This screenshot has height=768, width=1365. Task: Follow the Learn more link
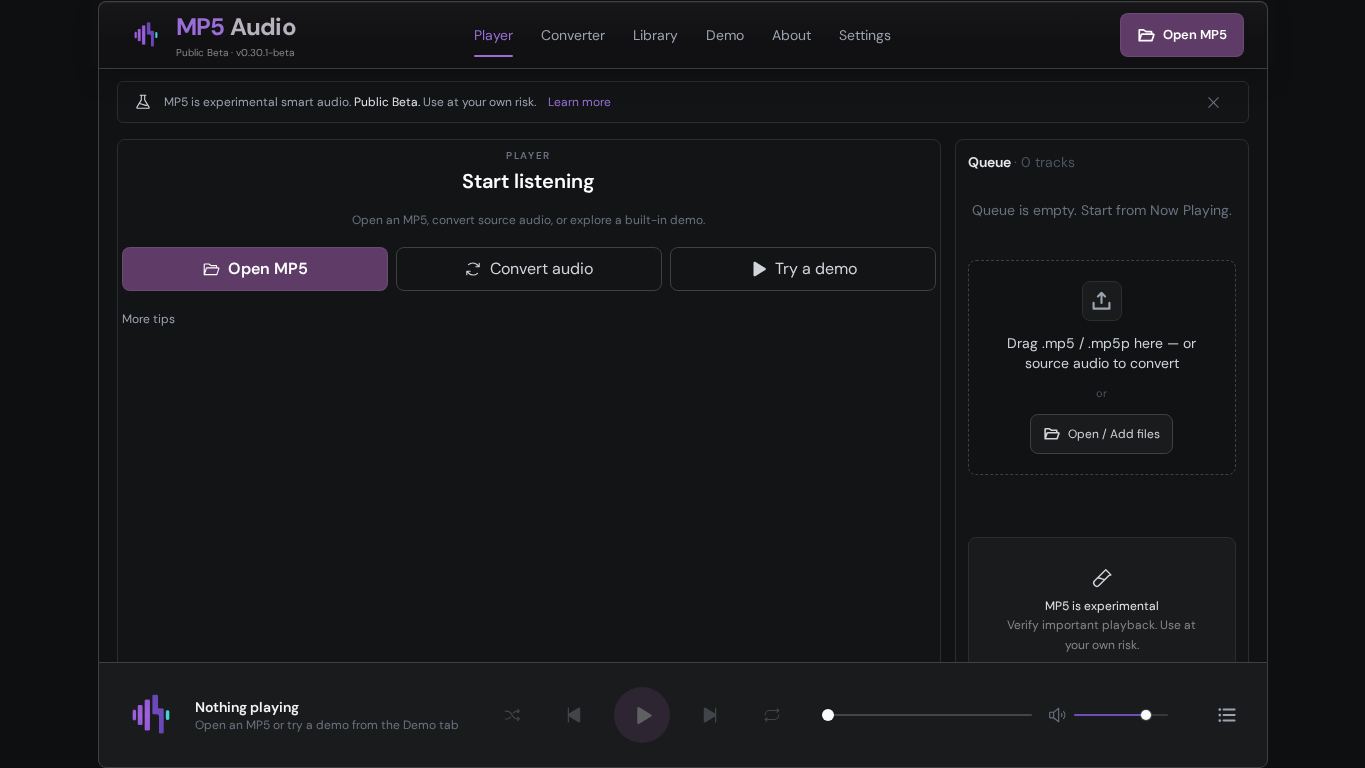tap(579, 102)
